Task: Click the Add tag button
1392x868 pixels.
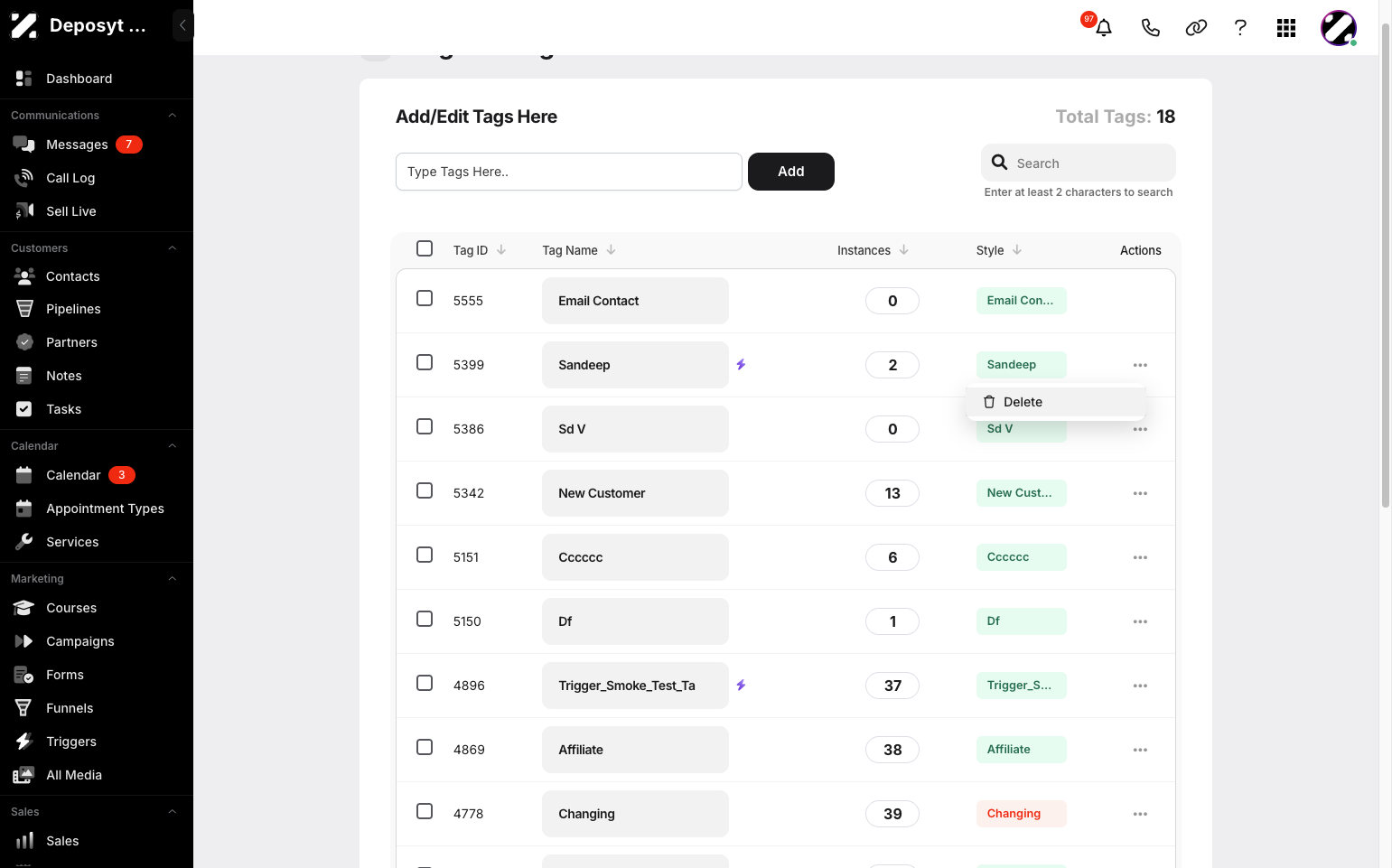Action: [791, 172]
